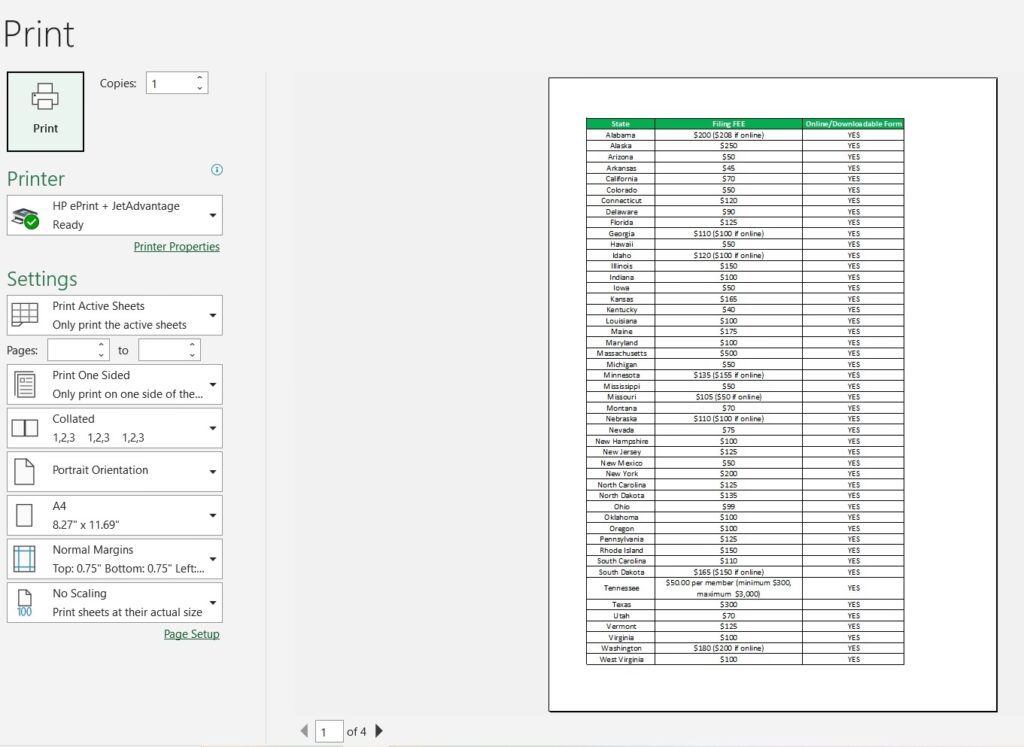Increment the starting page number
This screenshot has width=1024, height=747.
(x=101, y=345)
